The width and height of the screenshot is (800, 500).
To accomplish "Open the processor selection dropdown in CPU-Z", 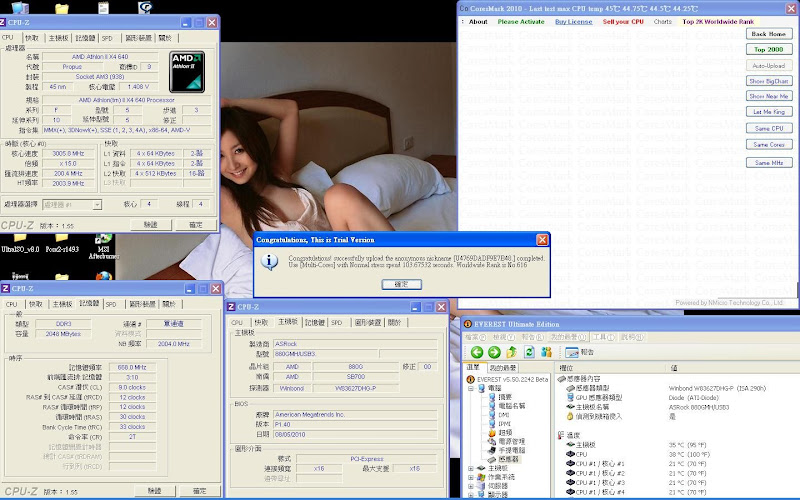I will 71,204.
